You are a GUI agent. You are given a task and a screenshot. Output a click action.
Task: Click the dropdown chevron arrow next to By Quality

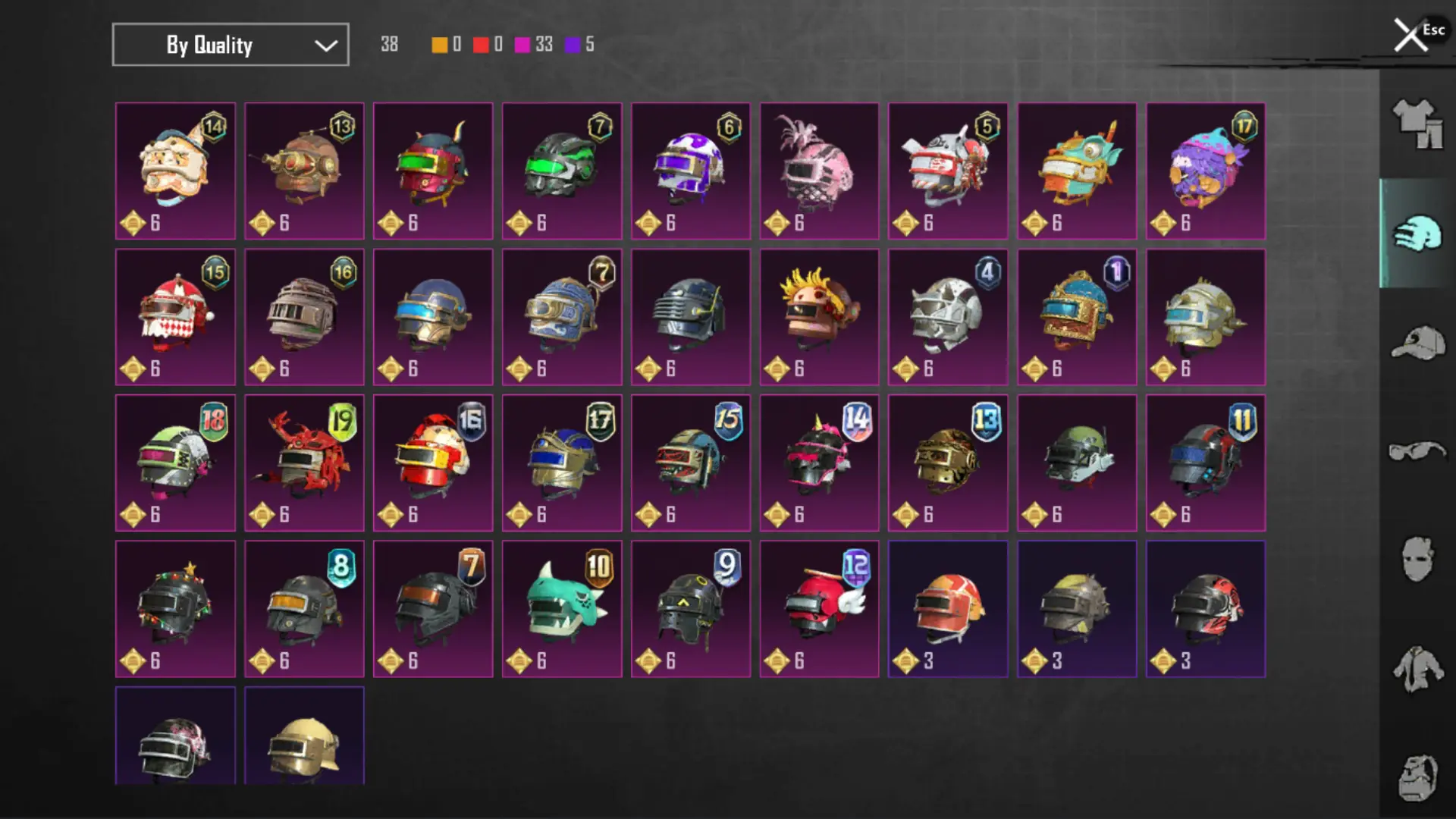[x=326, y=45]
